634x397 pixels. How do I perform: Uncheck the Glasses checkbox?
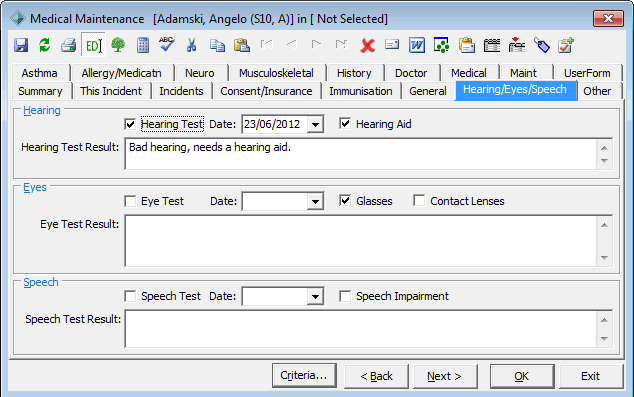[345, 200]
